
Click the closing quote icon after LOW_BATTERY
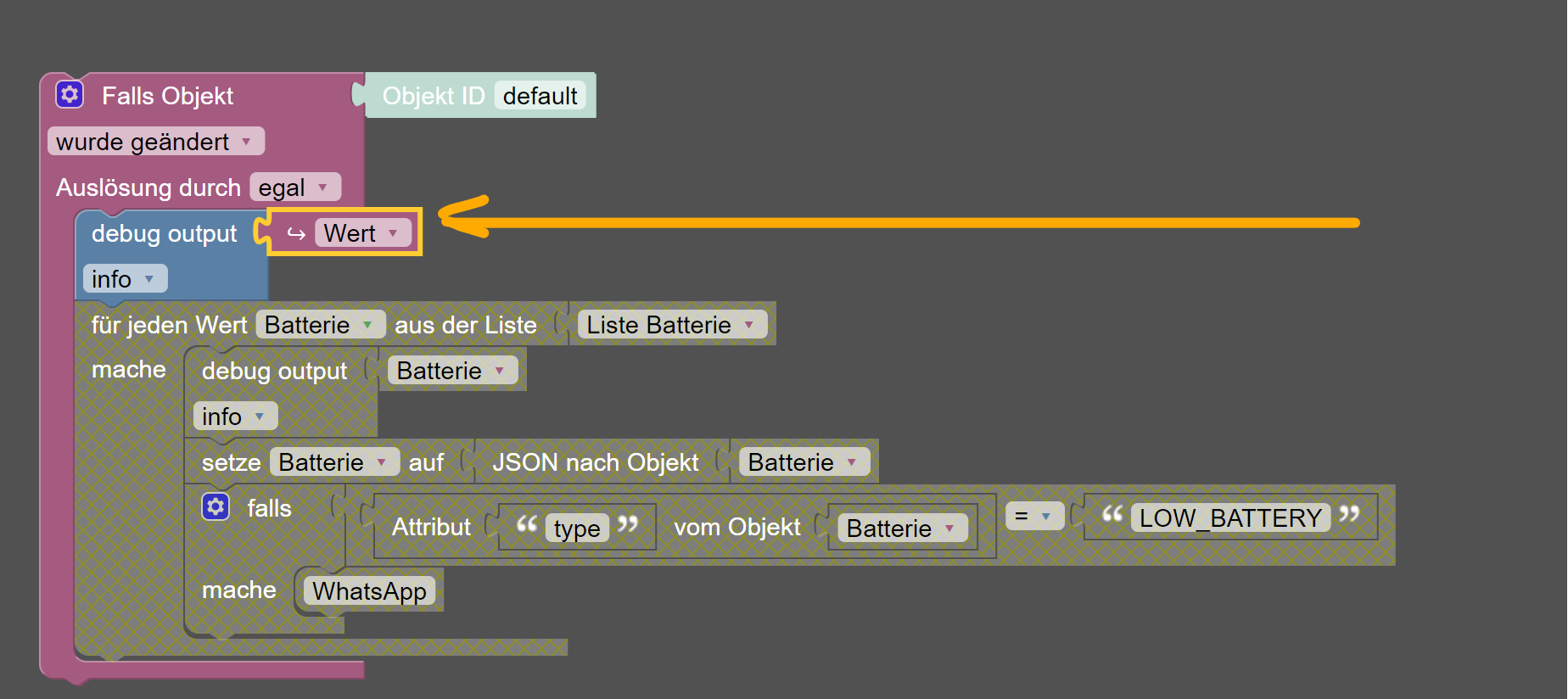1349,515
